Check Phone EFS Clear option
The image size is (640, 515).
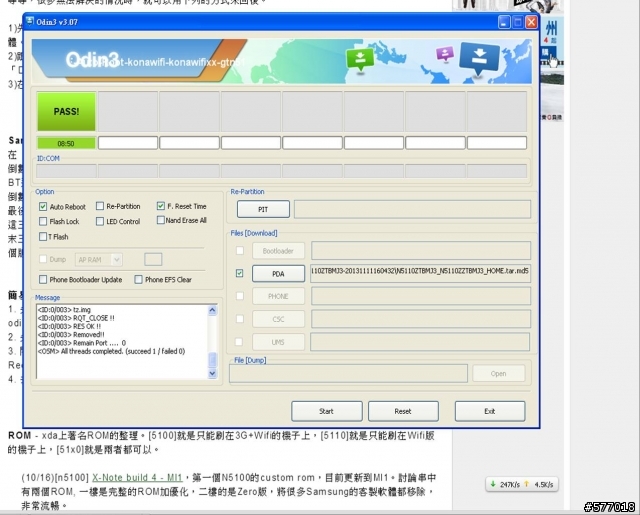(139, 280)
